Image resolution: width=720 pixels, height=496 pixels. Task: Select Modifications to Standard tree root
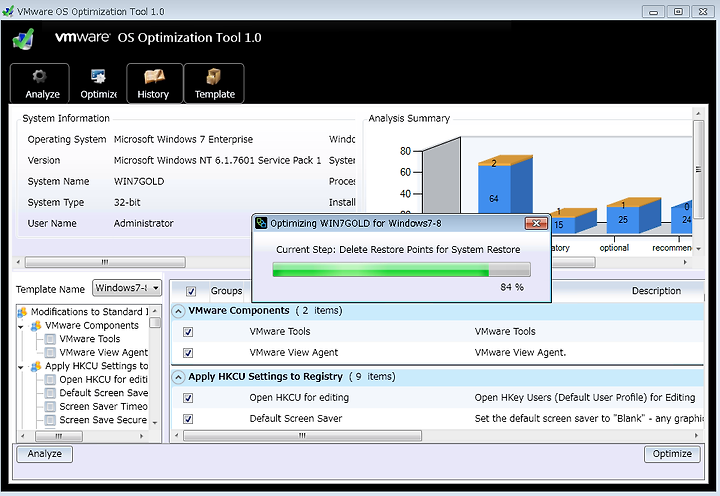pyautogui.click(x=89, y=312)
